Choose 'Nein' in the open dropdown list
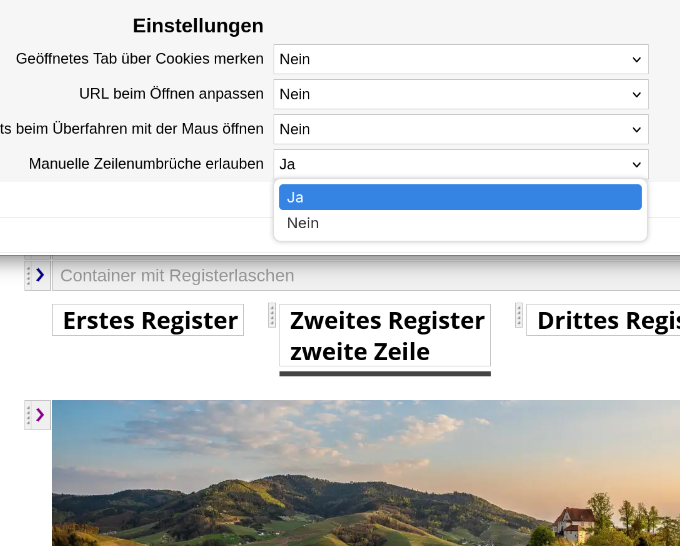 pyautogui.click(x=460, y=223)
